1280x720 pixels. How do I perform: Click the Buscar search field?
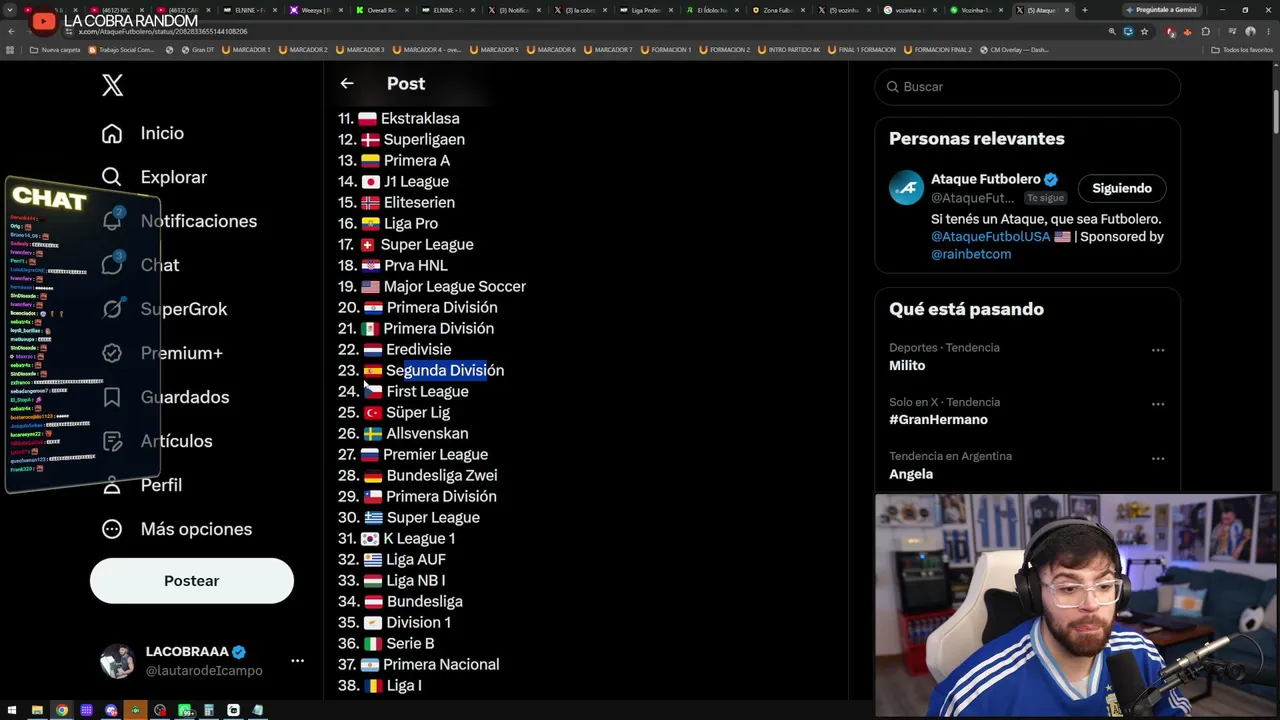pyautogui.click(x=1028, y=87)
